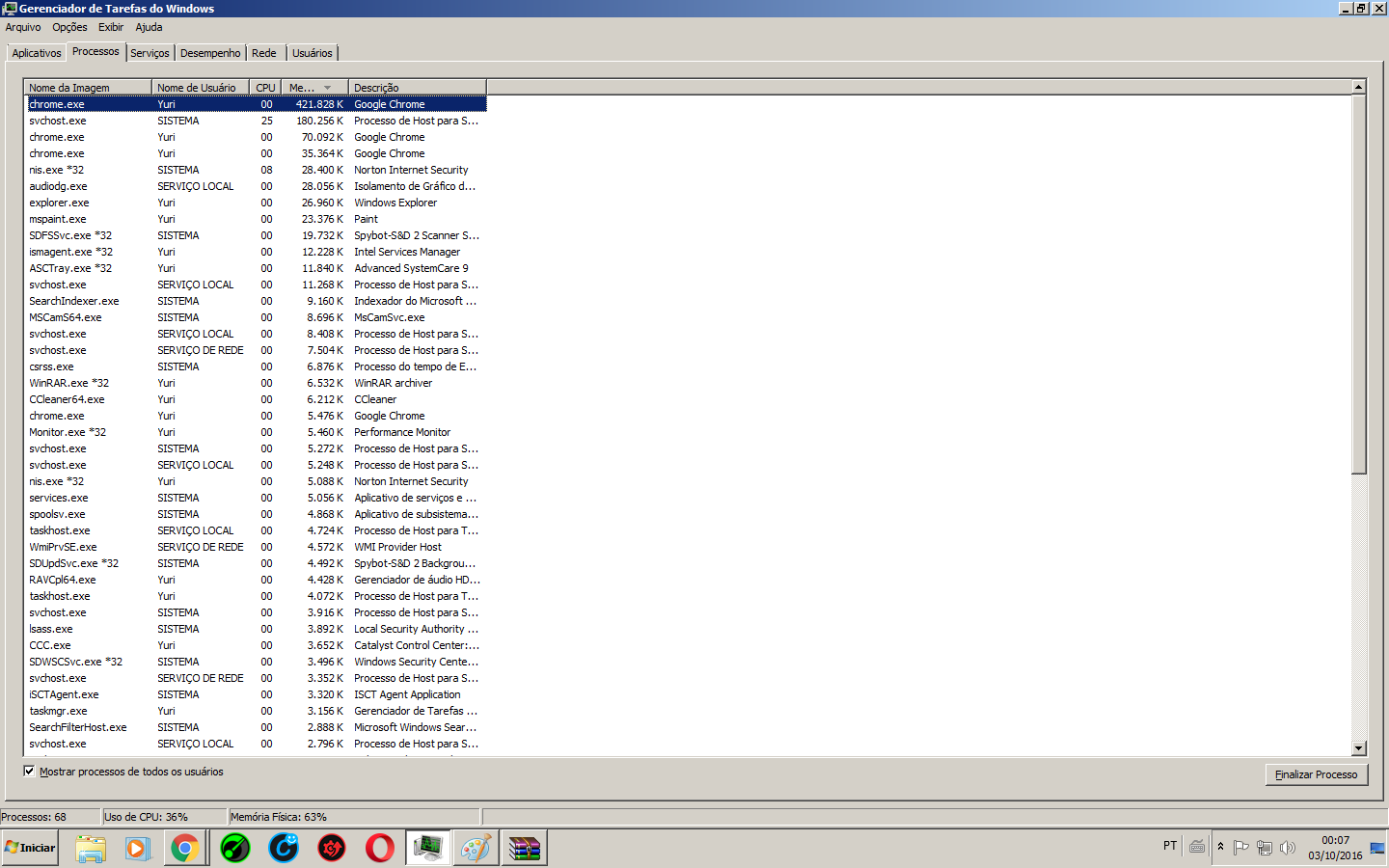Select the lsass.exe process row
The width and height of the screenshot is (1389, 868).
[x=256, y=629]
